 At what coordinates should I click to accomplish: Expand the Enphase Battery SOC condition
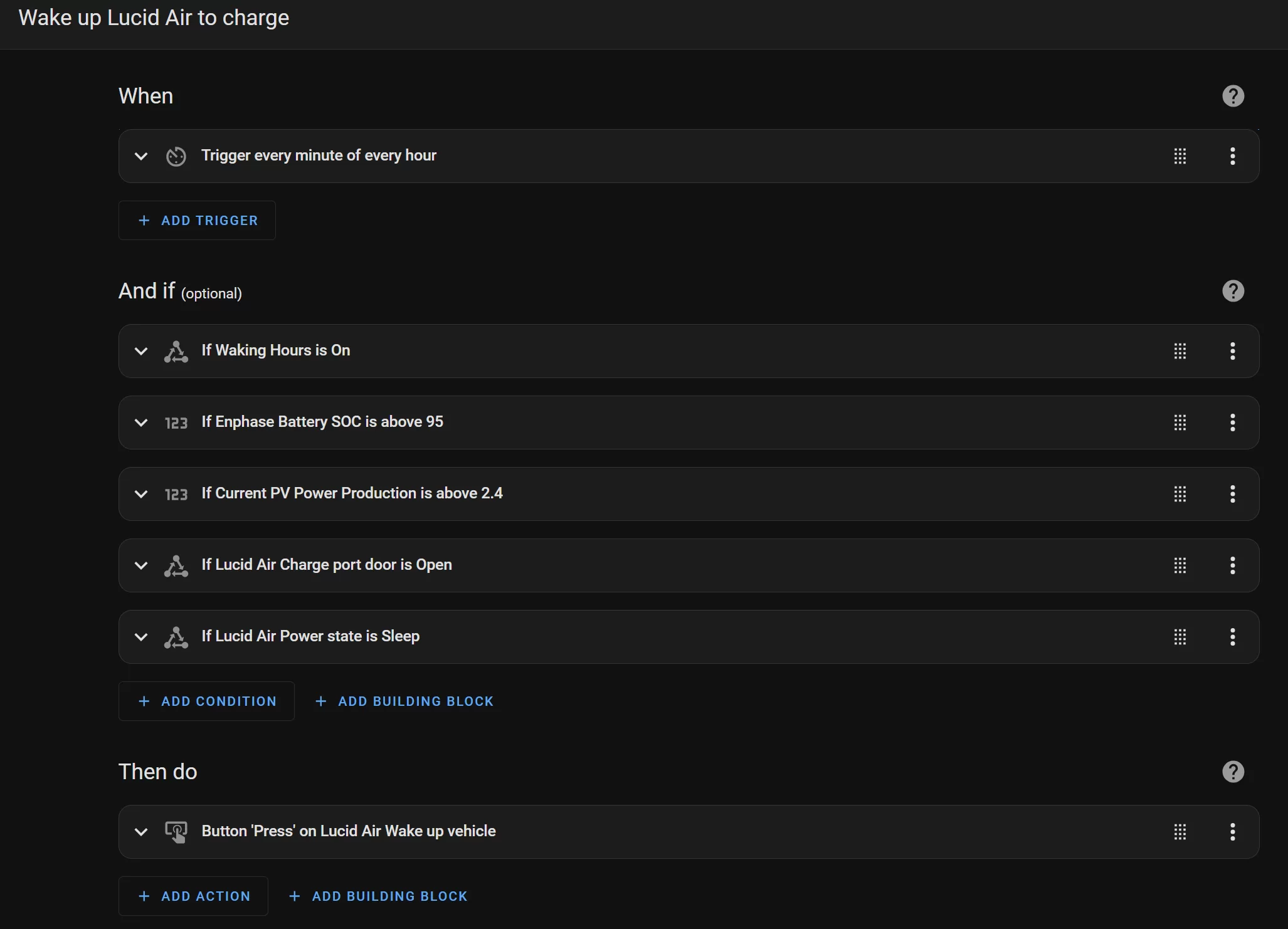[x=141, y=423]
